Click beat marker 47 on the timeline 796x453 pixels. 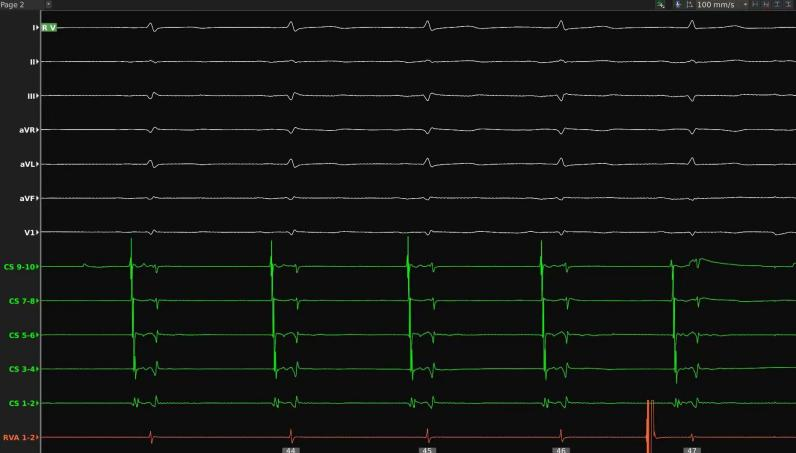tap(691, 450)
